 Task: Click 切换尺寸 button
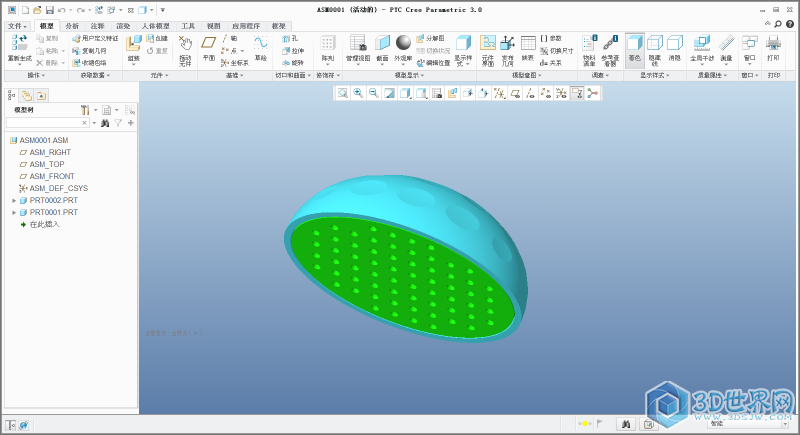557,50
